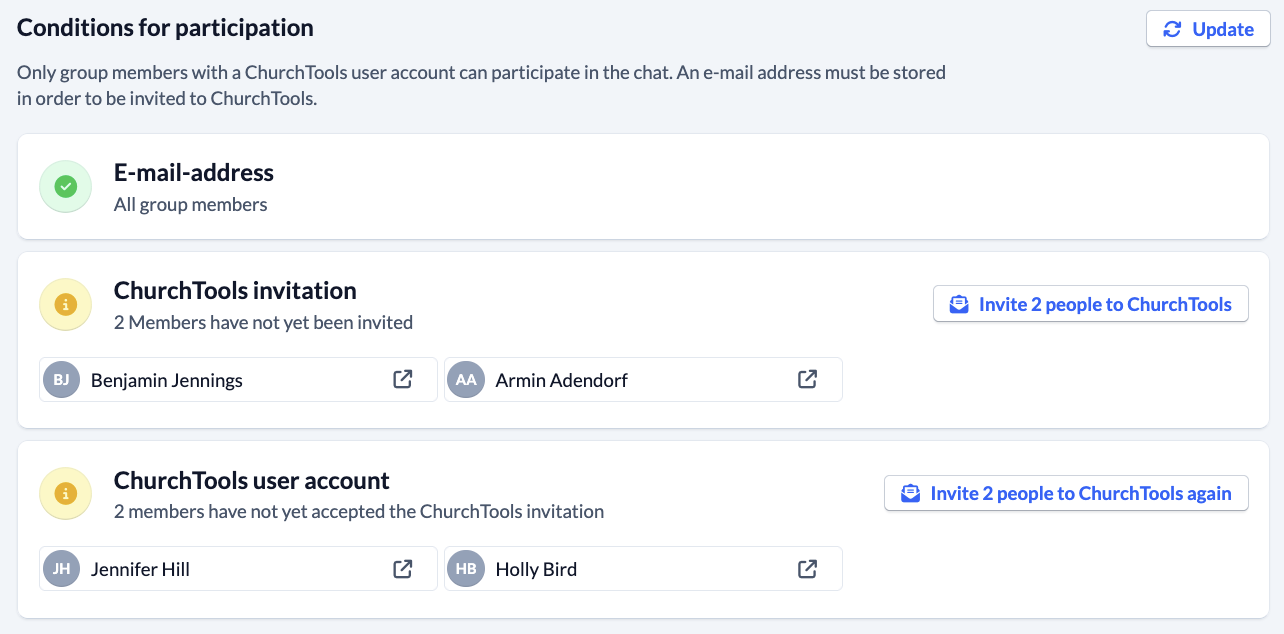Viewport: 1284px width, 634px height.
Task: Click the Update button
Action: point(1208,29)
